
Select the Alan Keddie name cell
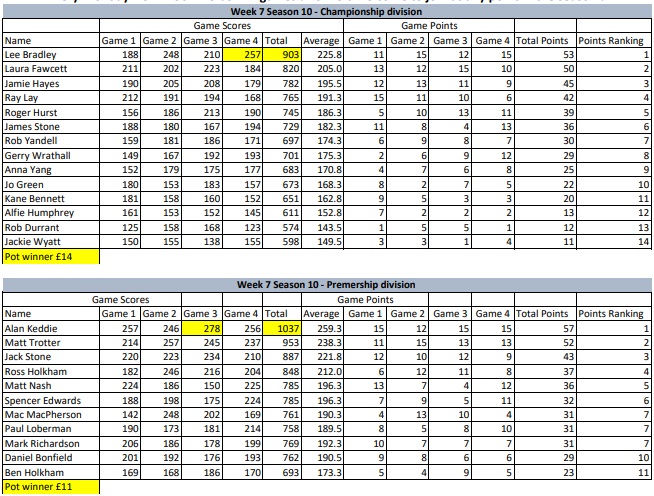[x=51, y=328]
